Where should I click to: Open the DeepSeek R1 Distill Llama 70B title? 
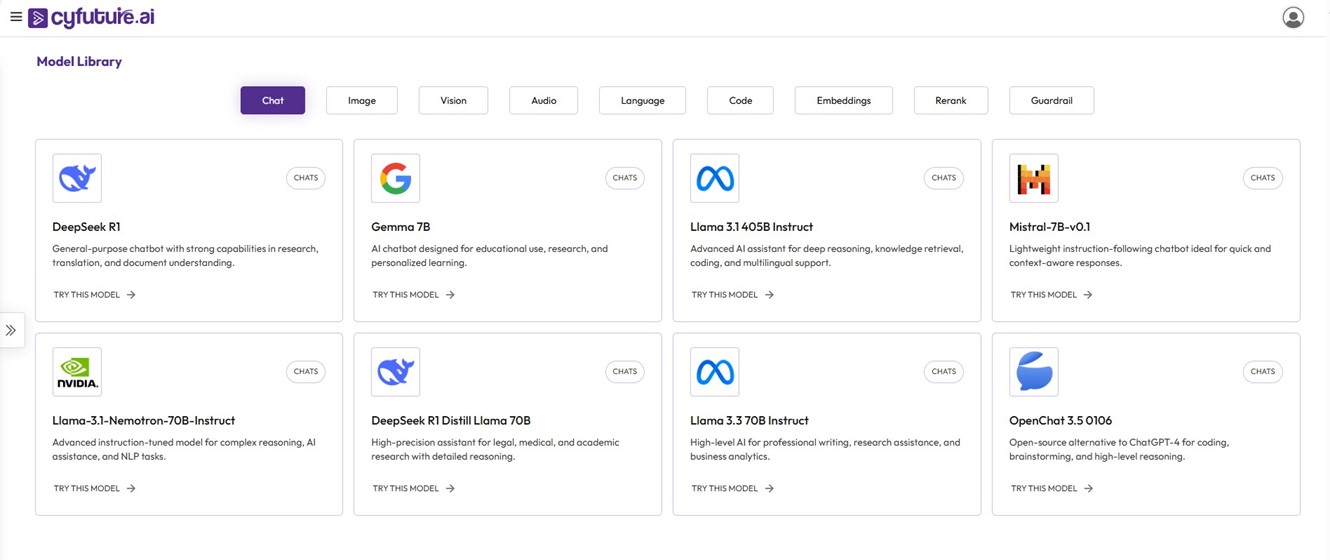(450, 421)
